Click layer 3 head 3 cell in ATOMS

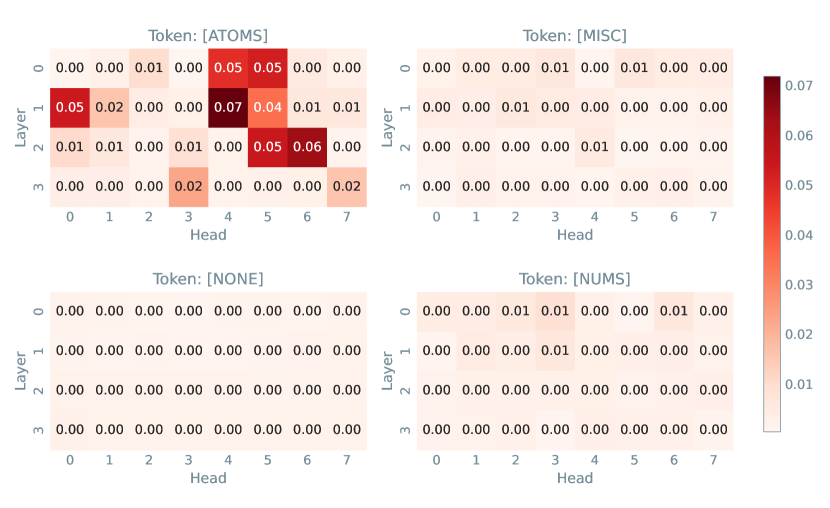pos(188,187)
